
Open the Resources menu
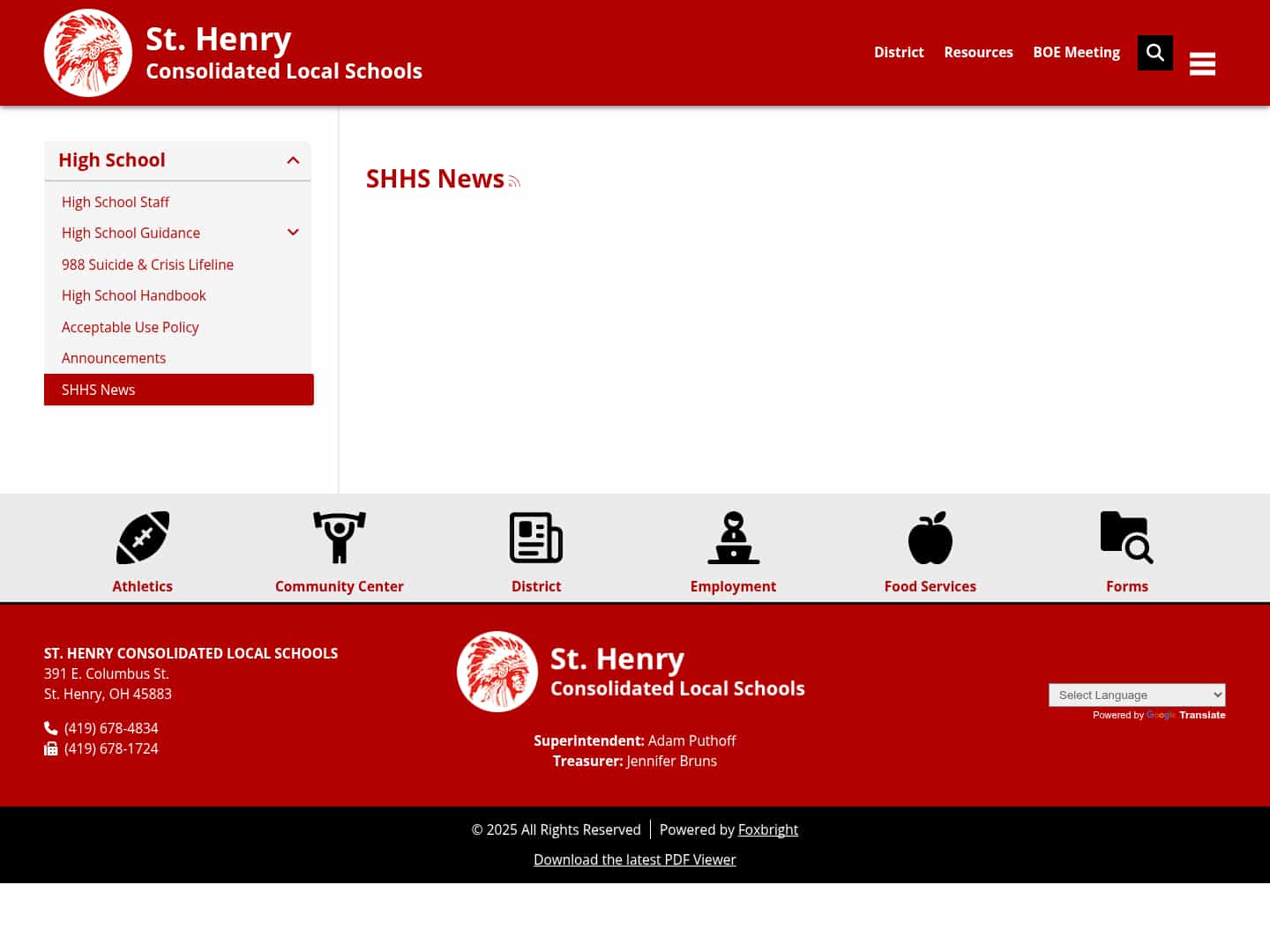click(x=978, y=52)
